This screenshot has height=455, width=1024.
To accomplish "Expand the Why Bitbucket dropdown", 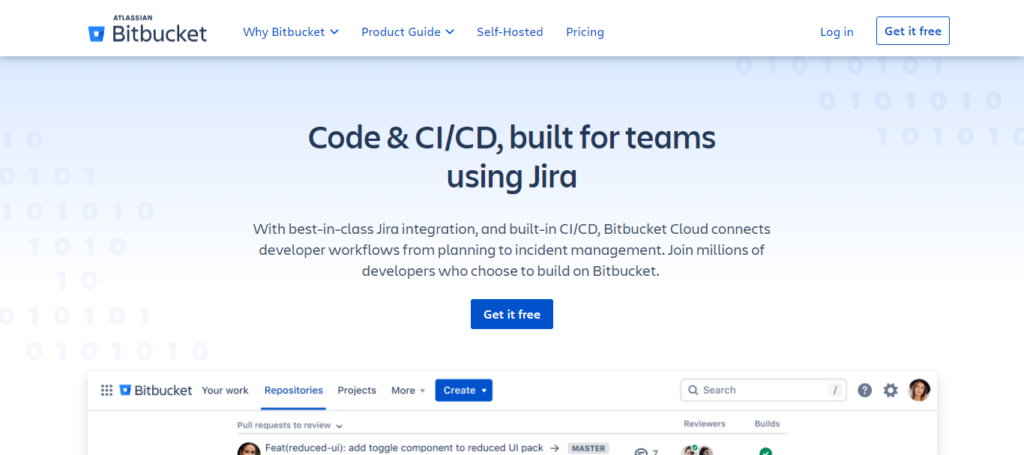I will pos(290,32).
